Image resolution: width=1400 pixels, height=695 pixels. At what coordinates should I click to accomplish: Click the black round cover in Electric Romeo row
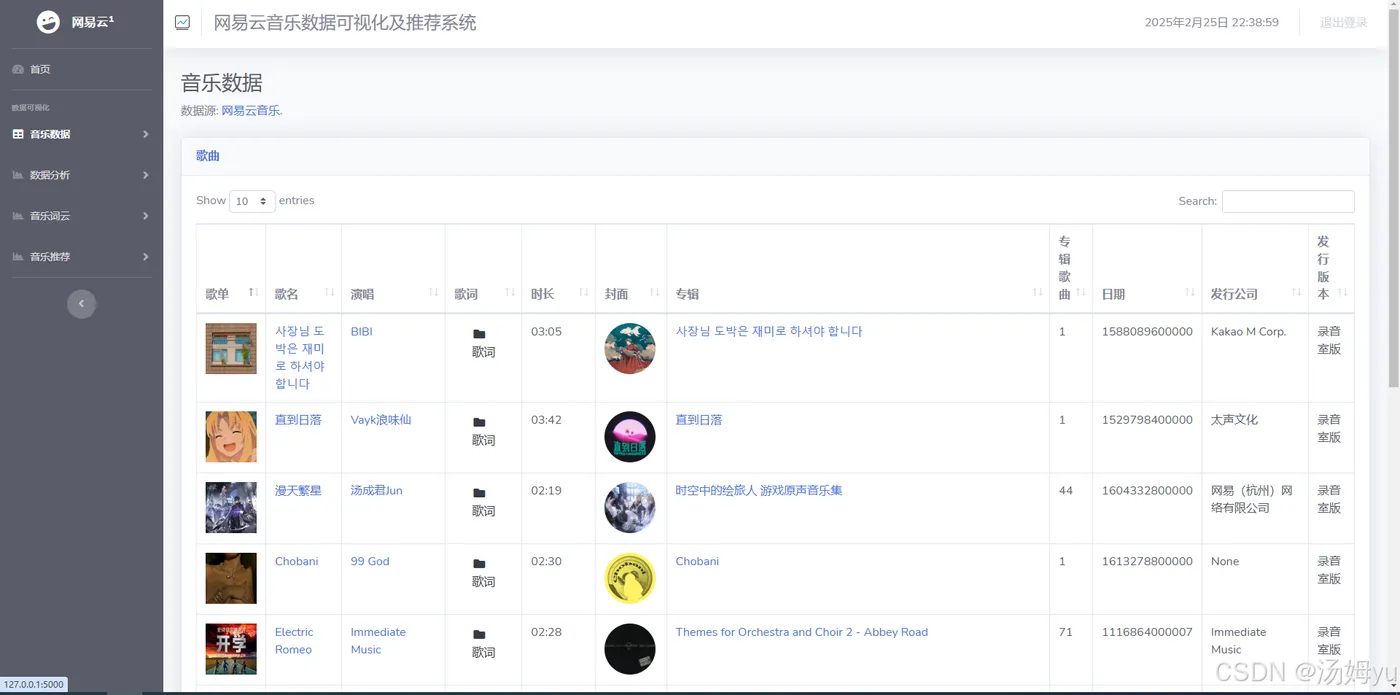(630, 649)
